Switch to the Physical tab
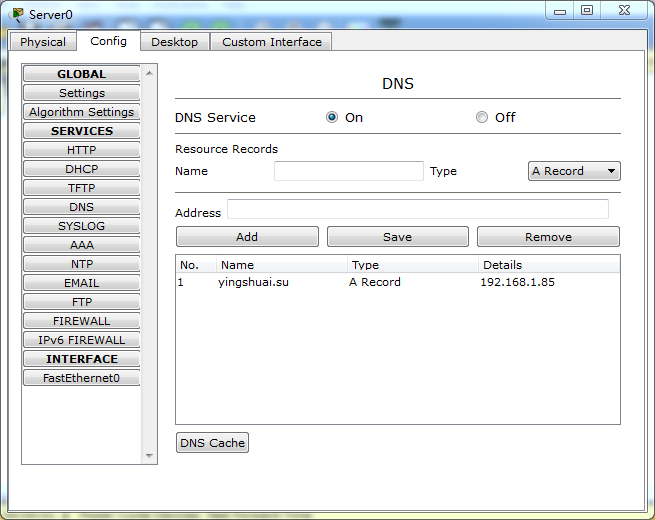This screenshot has height=520, width=655. [43, 42]
